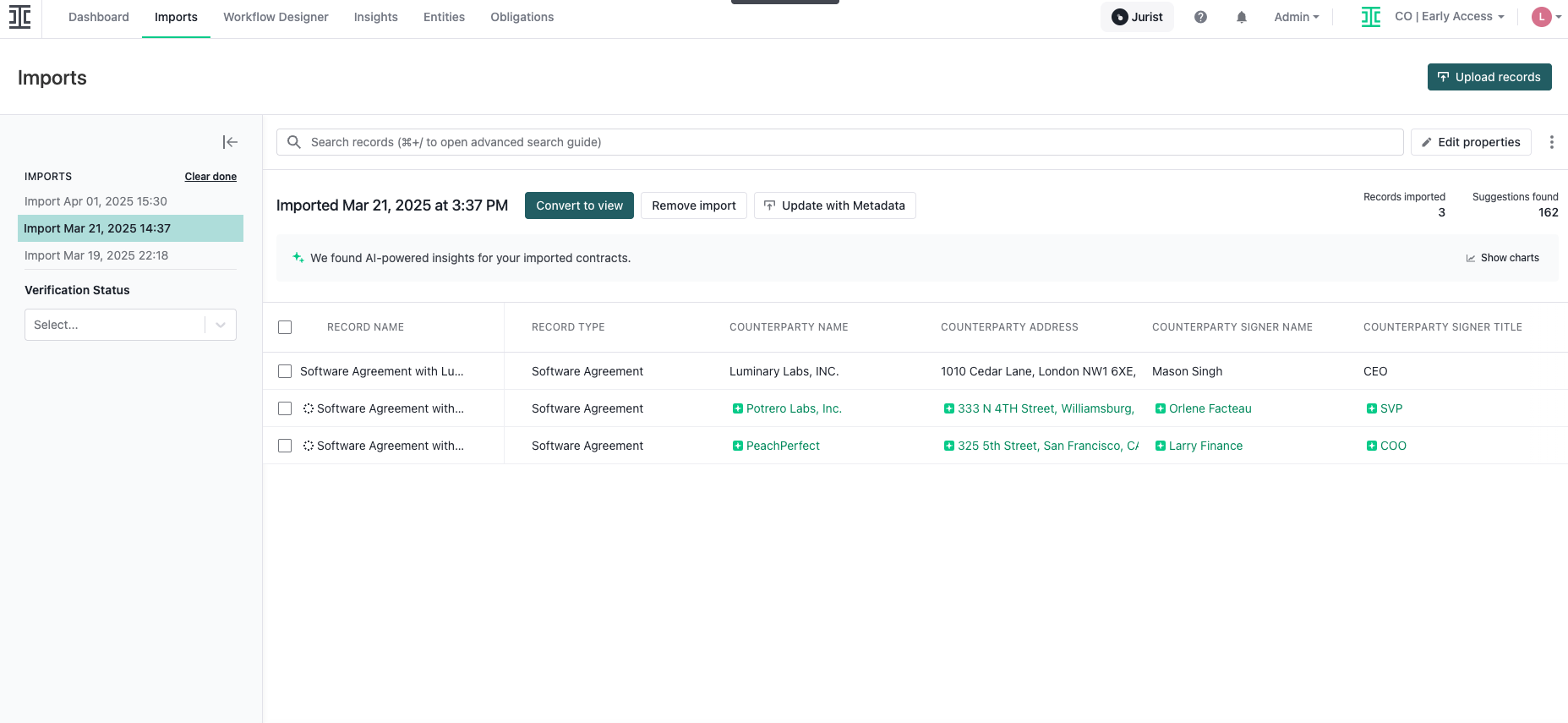Click suggestion icon beside COO
Image resolution: width=1568 pixels, height=723 pixels.
click(x=1372, y=446)
